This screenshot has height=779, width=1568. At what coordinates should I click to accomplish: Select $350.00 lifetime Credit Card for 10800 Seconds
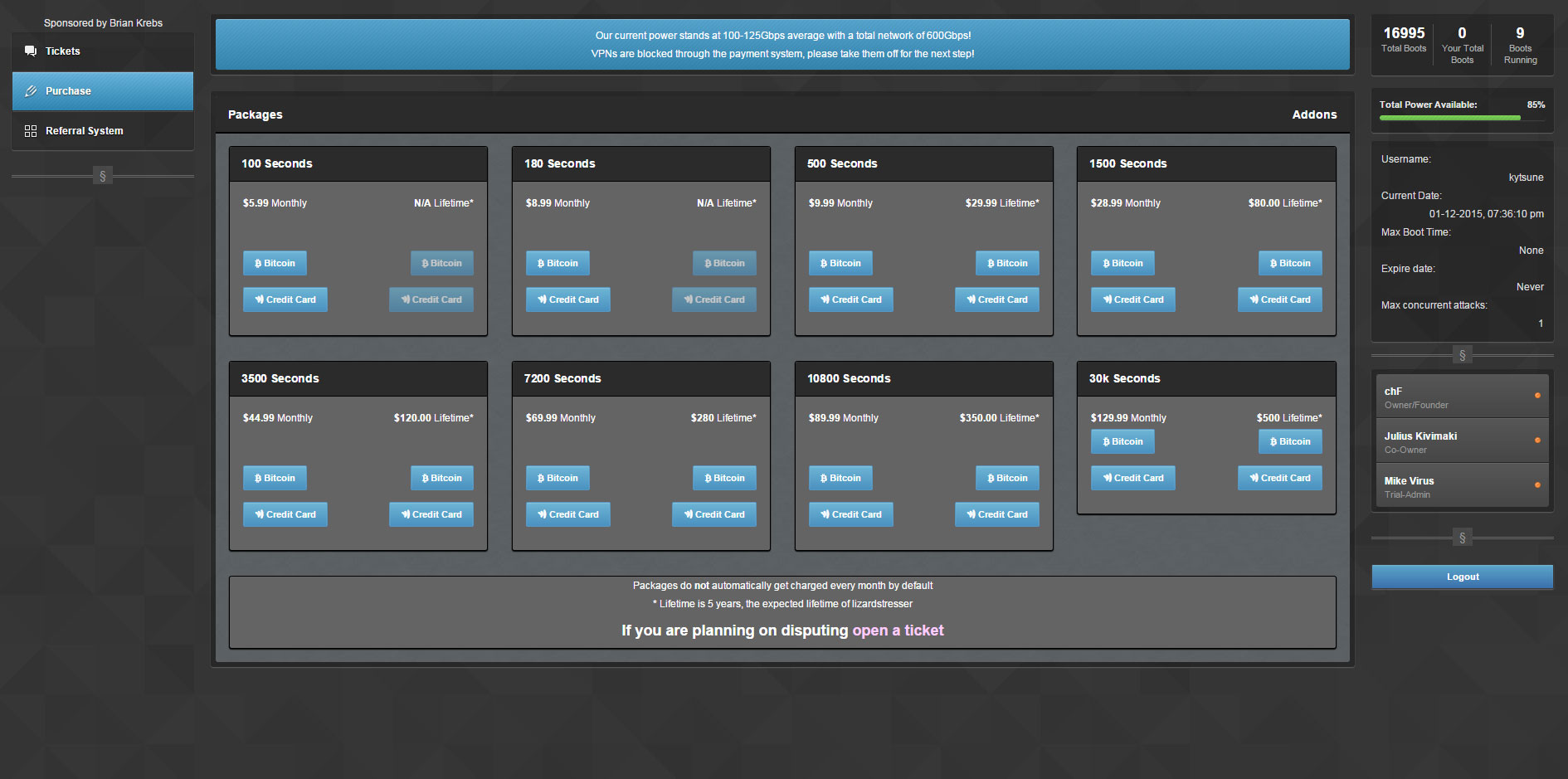(x=997, y=514)
